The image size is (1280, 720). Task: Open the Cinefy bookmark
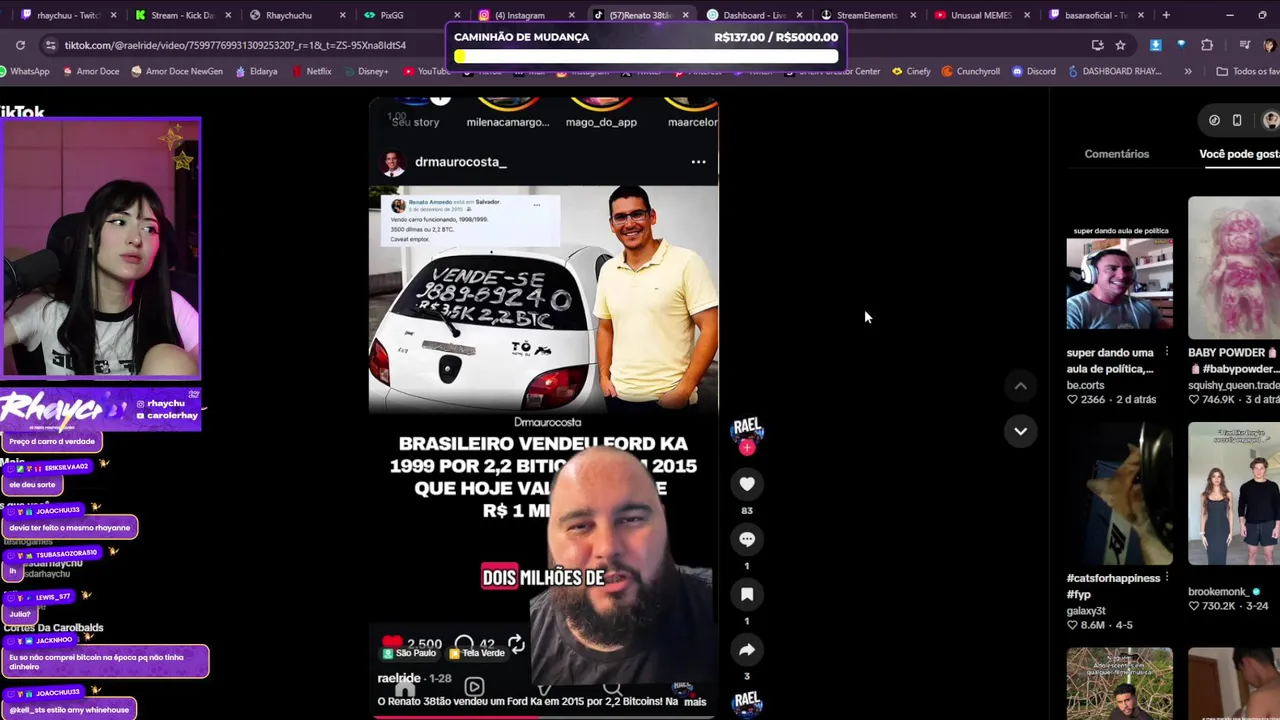[910, 71]
